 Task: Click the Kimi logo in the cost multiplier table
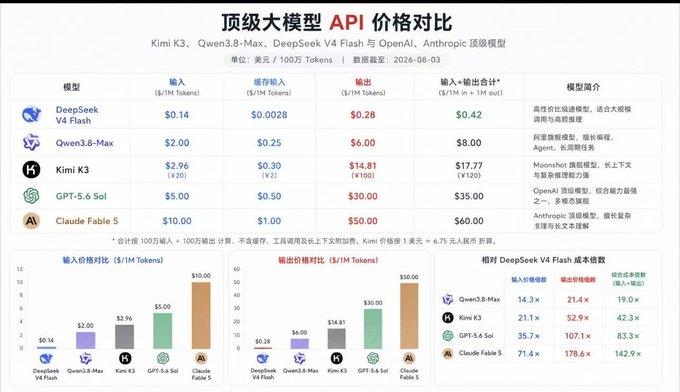(448, 317)
